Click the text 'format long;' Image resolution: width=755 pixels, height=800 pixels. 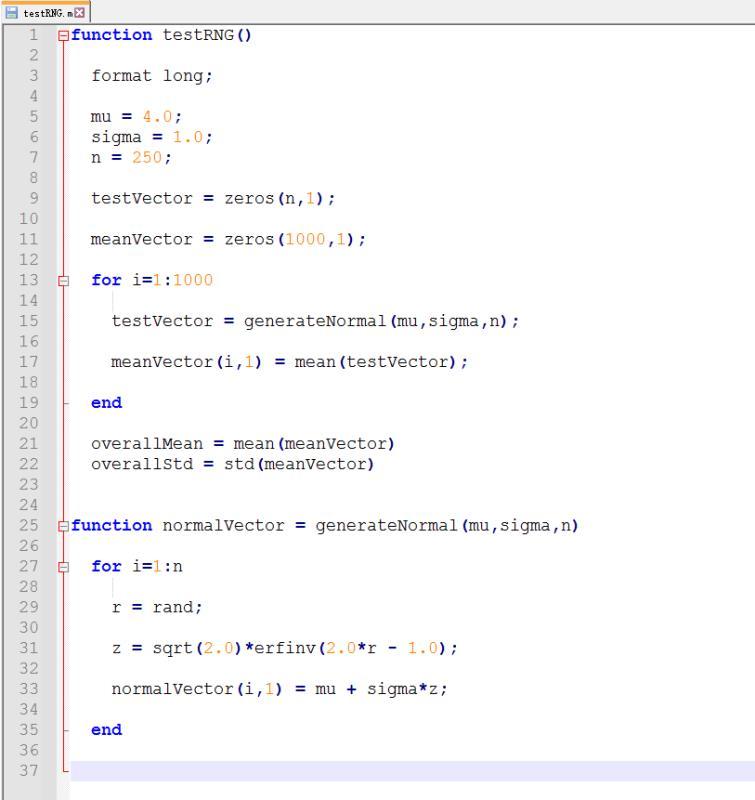[152, 76]
